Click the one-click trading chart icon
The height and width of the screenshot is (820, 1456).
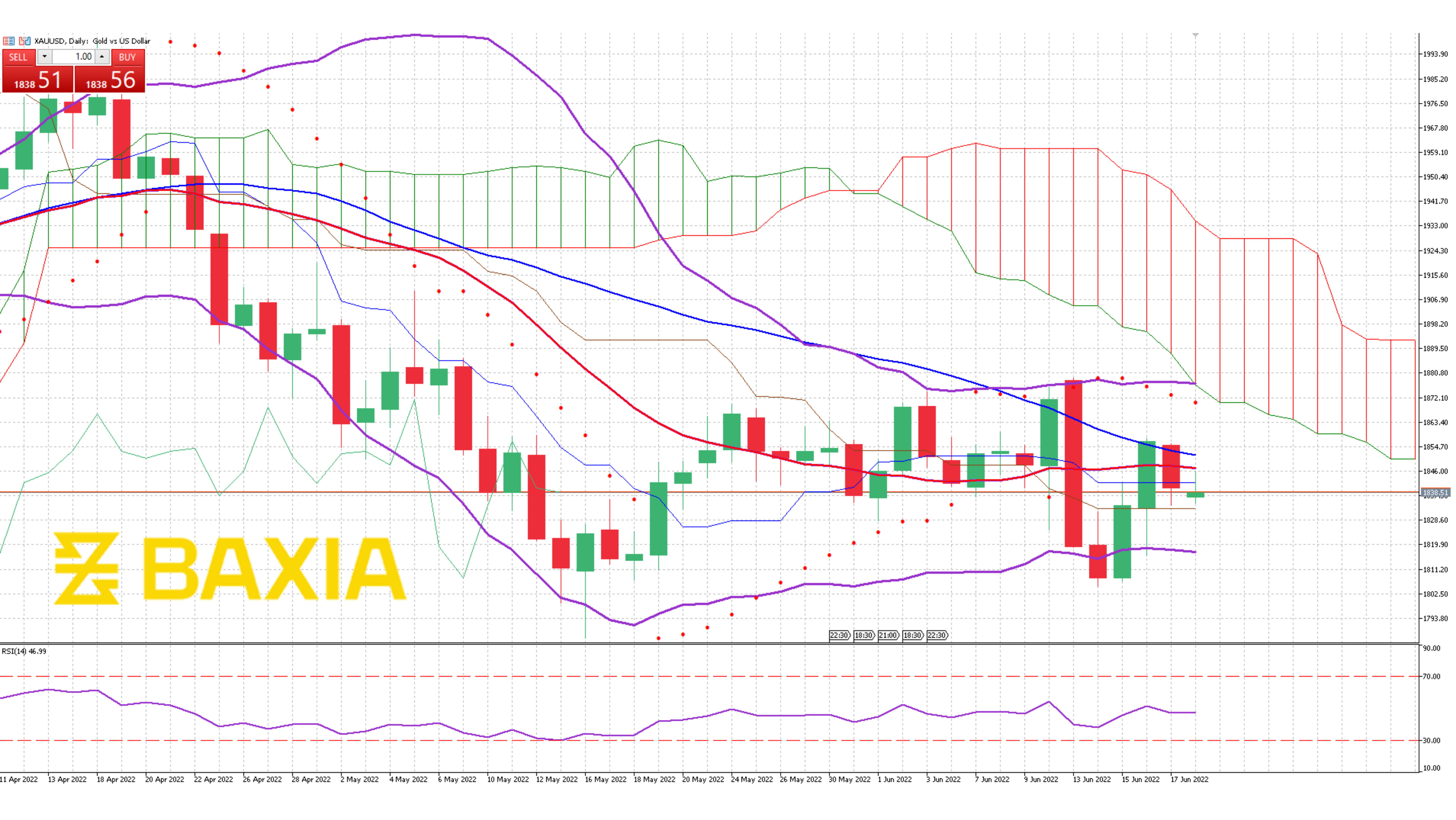25,41
